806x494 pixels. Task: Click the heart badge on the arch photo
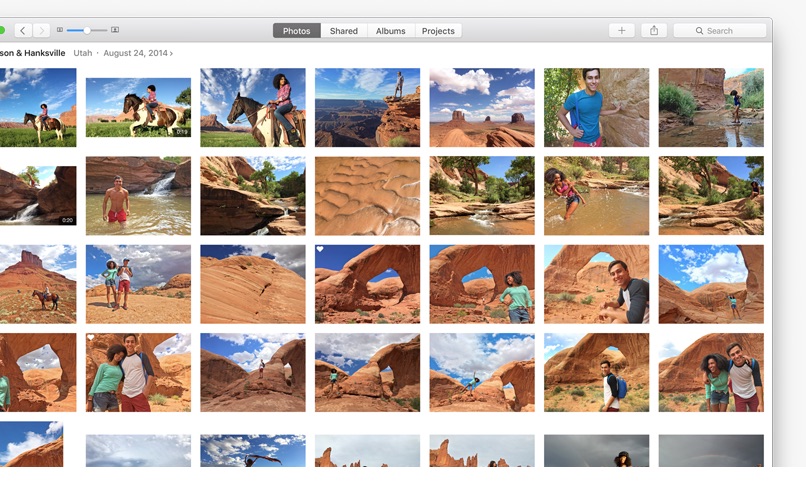(320, 250)
